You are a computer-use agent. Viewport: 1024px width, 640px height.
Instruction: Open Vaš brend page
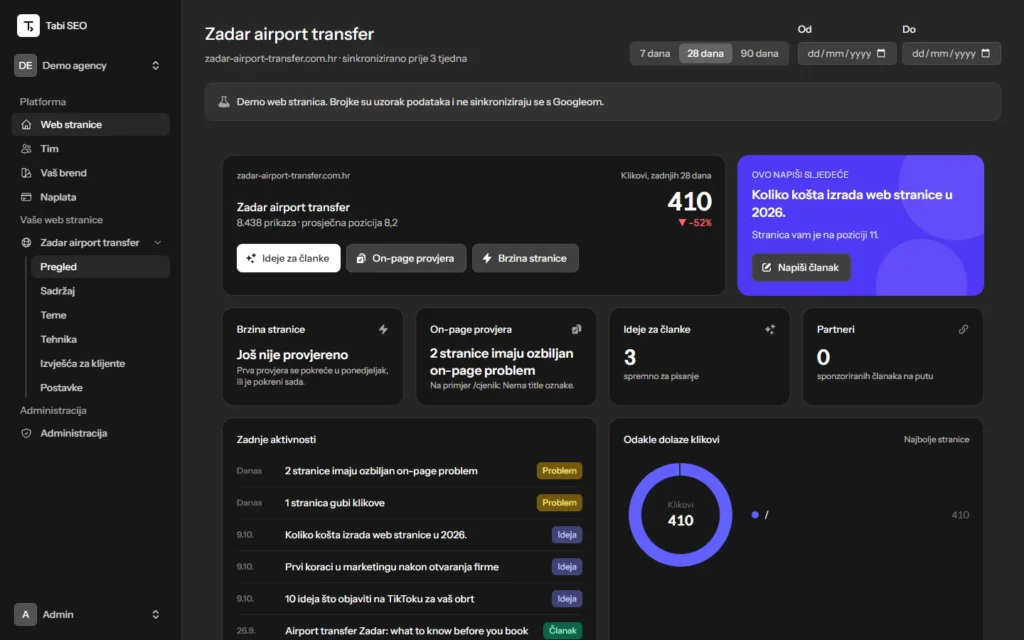[91, 172]
